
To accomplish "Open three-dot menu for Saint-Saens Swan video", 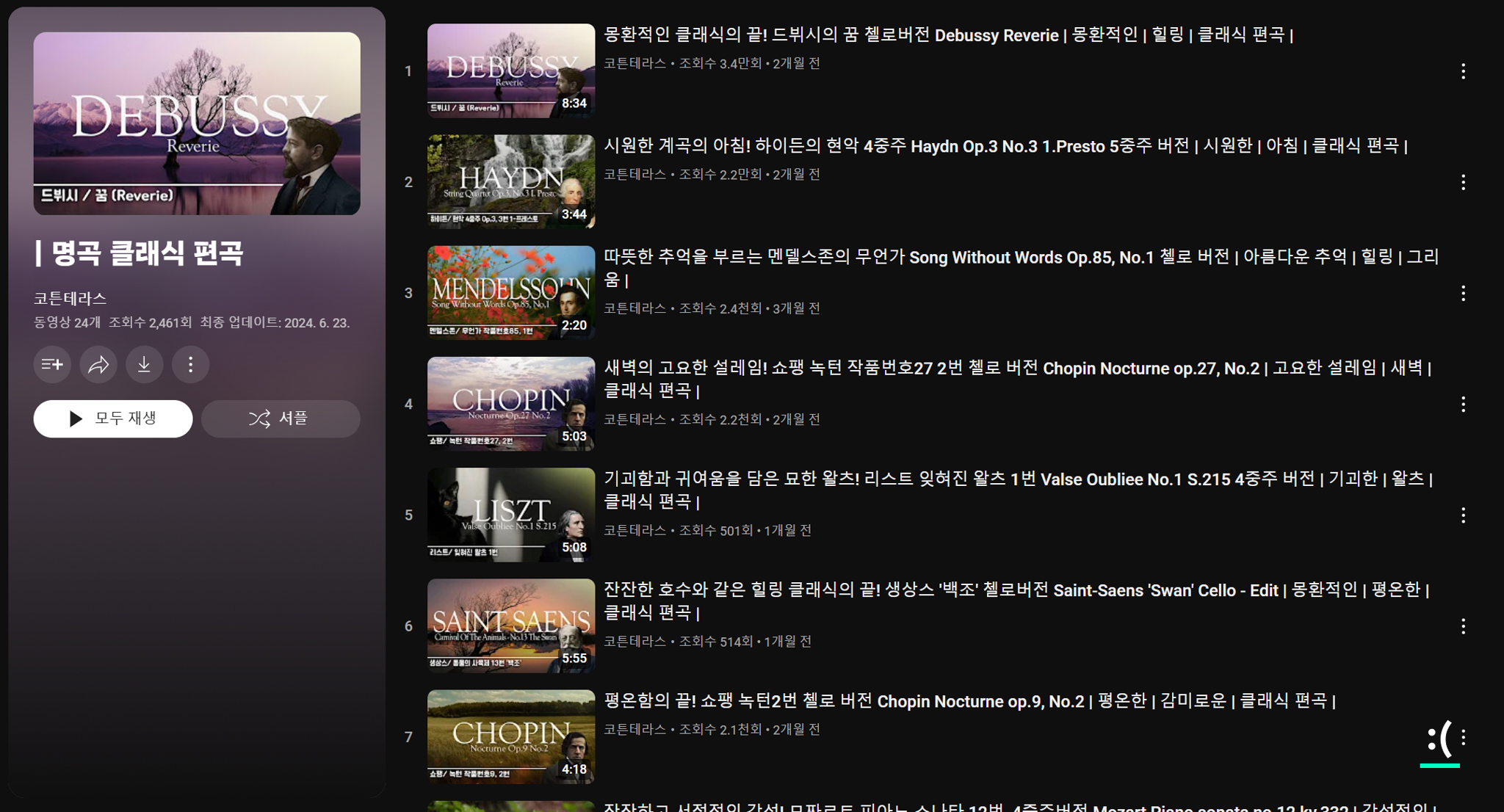I will click(x=1463, y=626).
